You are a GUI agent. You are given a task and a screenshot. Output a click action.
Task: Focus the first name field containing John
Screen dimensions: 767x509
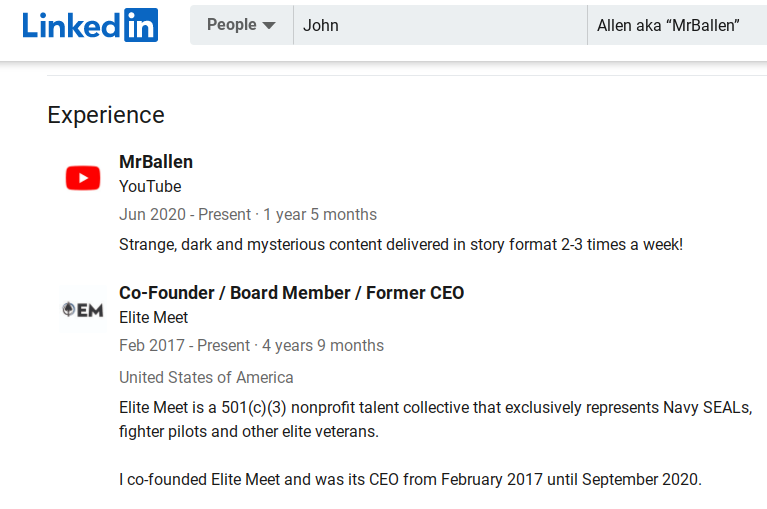pyautogui.click(x=440, y=25)
